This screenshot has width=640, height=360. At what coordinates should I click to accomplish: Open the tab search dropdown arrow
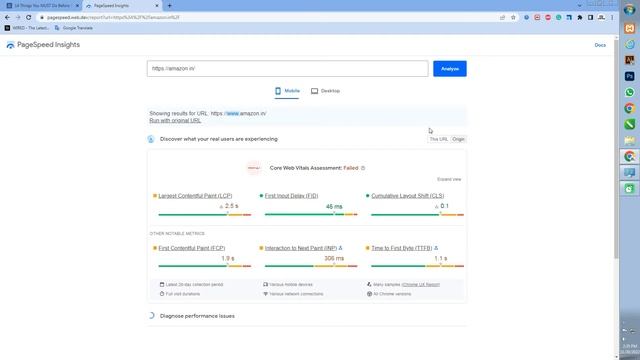[580, 6]
